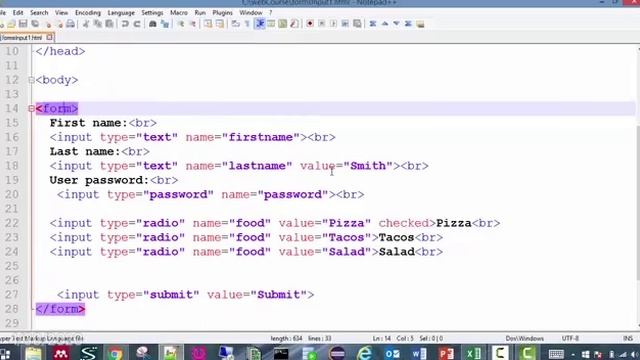Toggle Show All Characters icon

pos(247,24)
